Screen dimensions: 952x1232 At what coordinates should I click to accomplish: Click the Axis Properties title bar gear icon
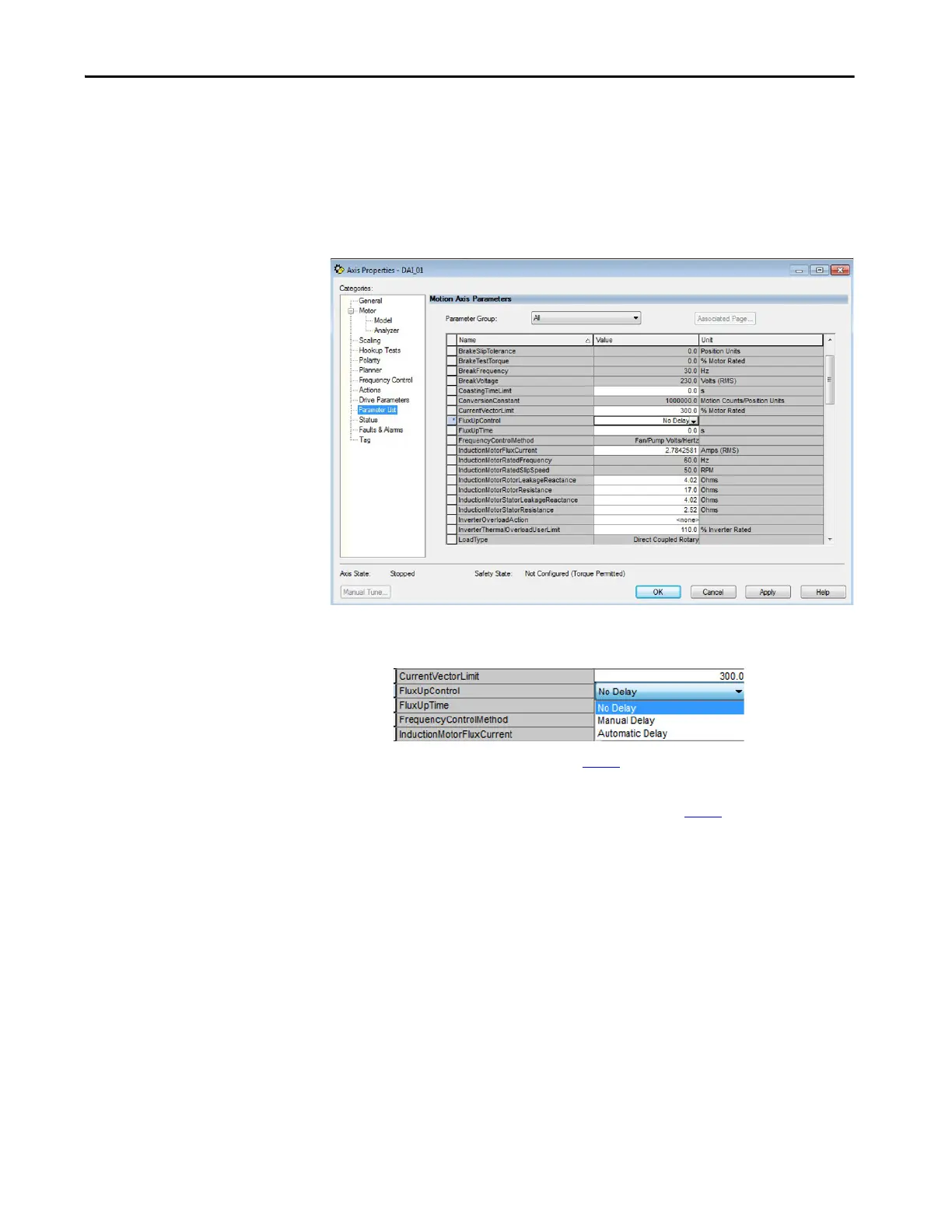point(339,269)
